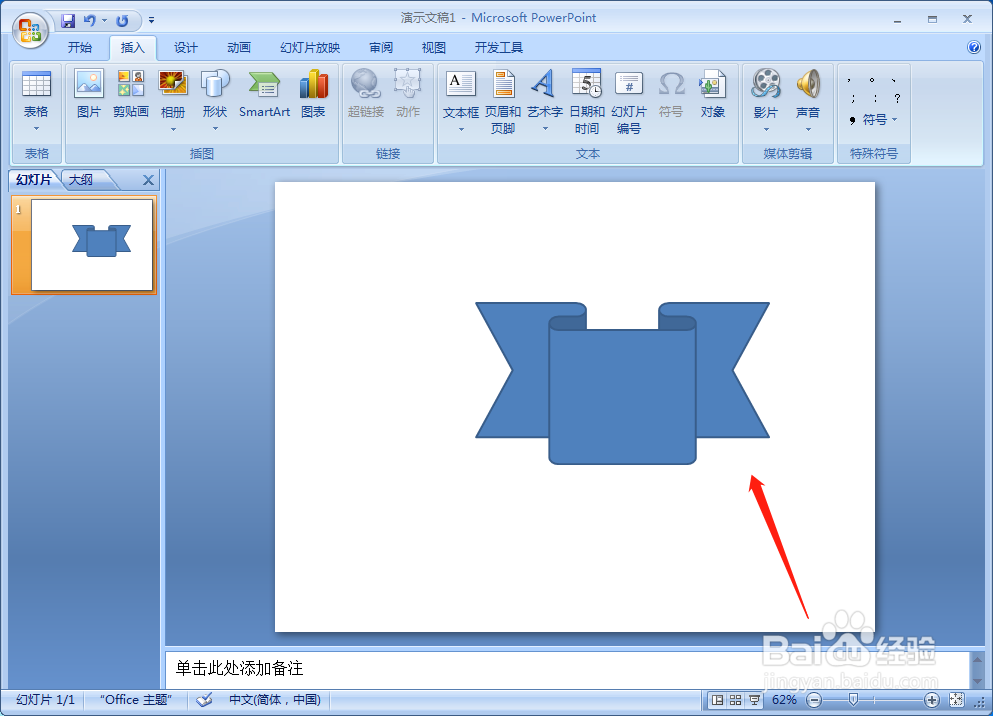The image size is (993, 716).
Task: Save the presentation with the floppy icon
Action: [x=68, y=21]
